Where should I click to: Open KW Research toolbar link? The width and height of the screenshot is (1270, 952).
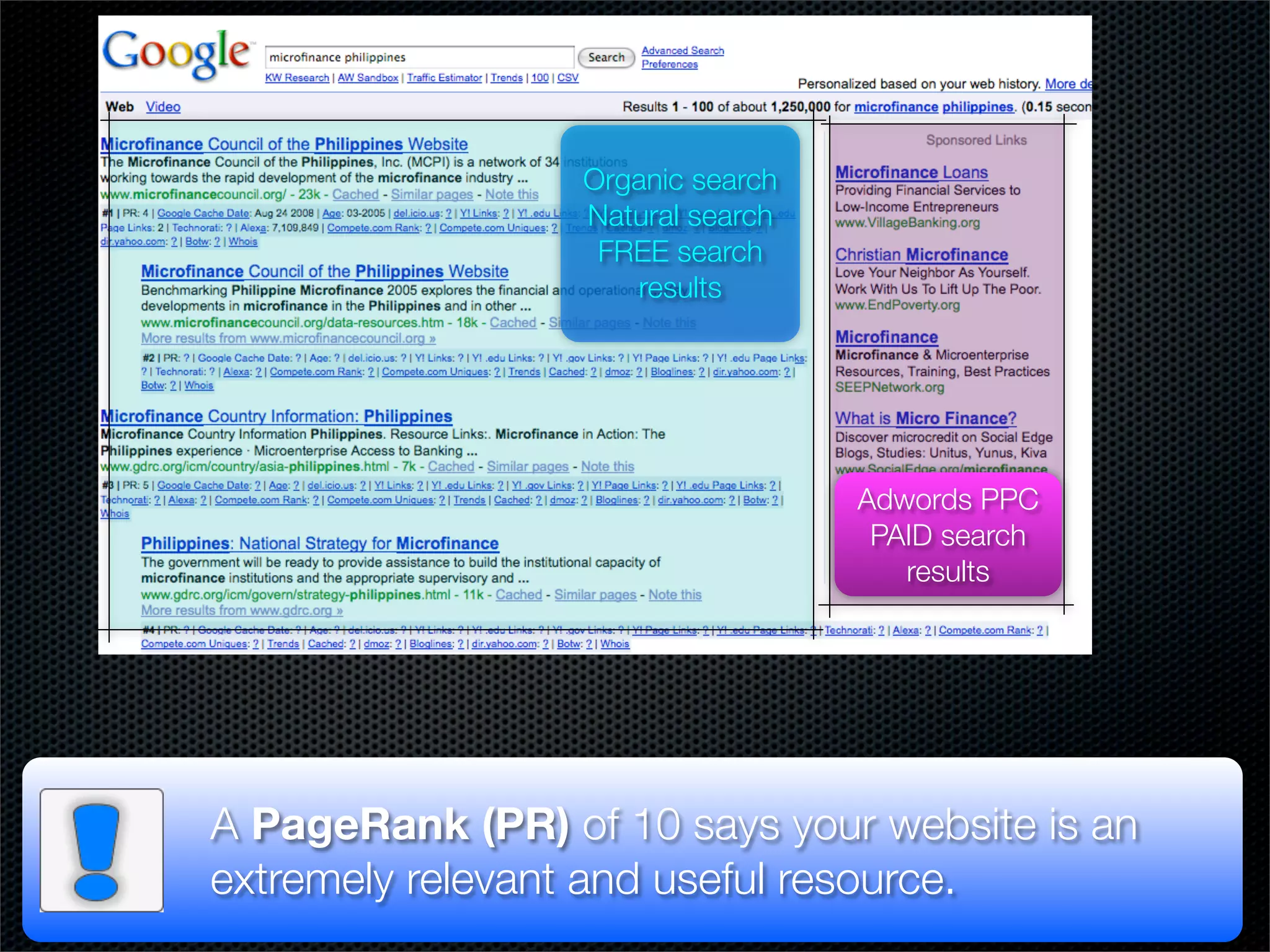297,78
